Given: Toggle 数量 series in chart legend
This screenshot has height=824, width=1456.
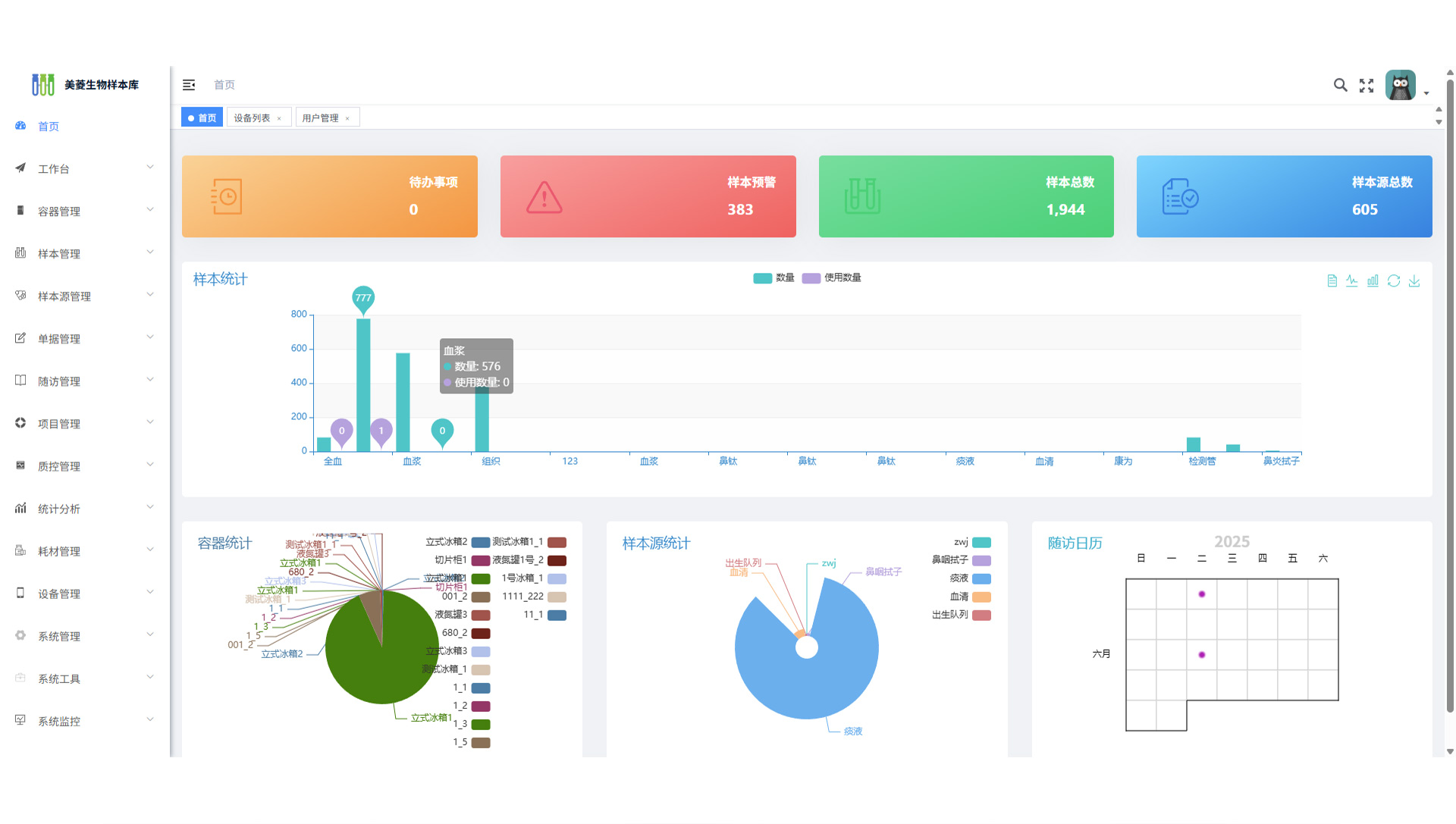Looking at the screenshot, I should click(x=762, y=278).
